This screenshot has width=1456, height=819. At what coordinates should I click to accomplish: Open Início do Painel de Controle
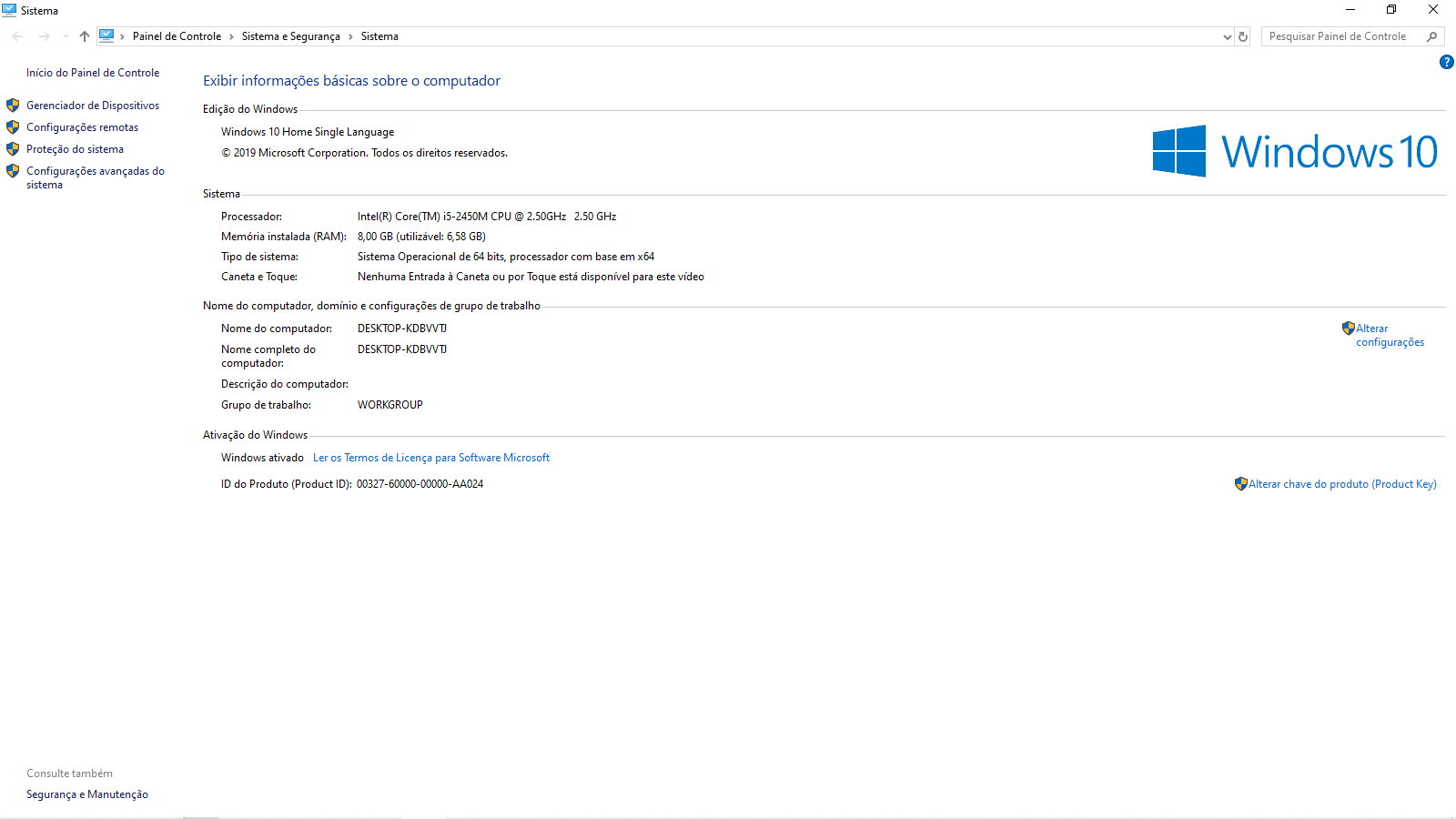93,73
